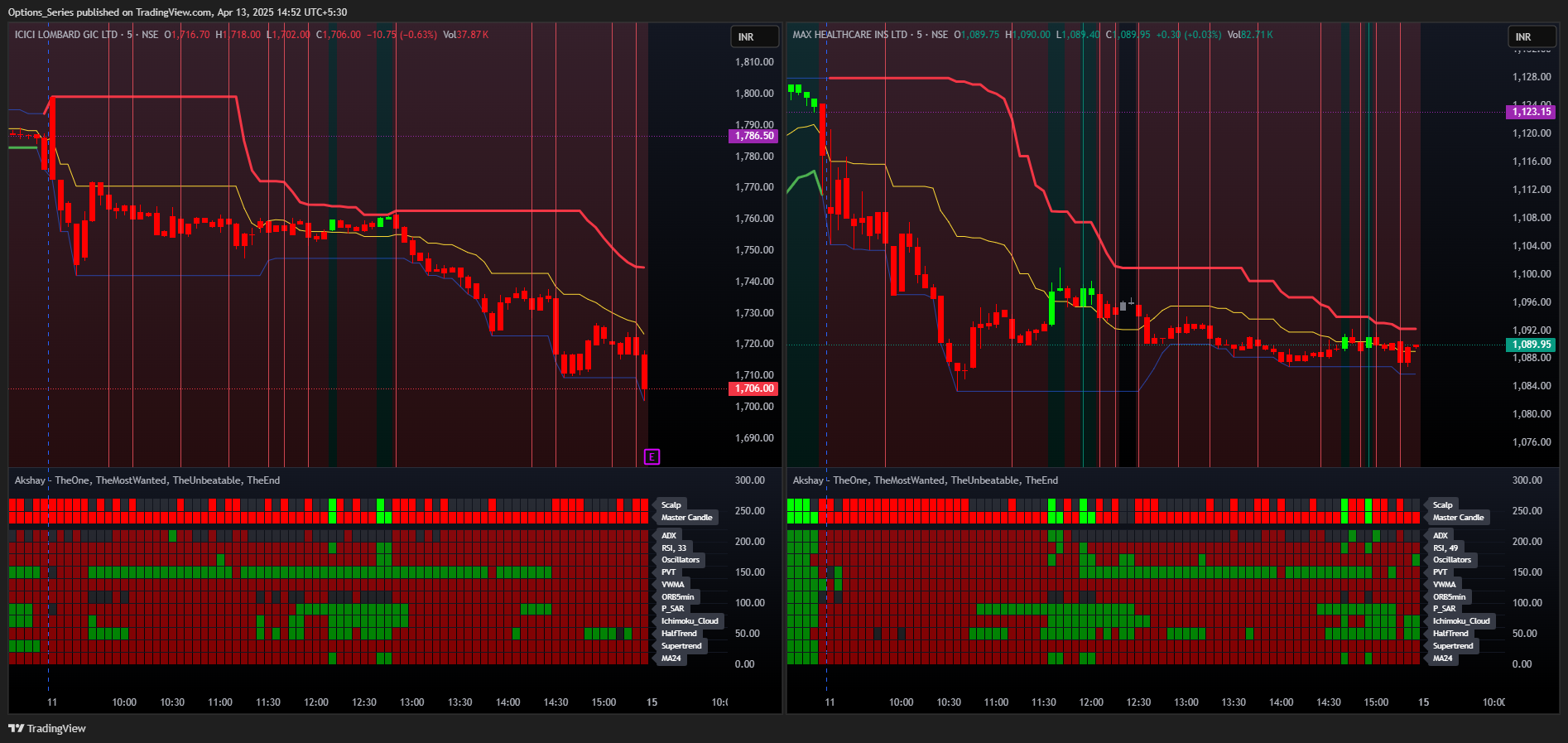Click the ADX label in ICICI indicator pane
1568x743 pixels.
pyautogui.click(x=669, y=536)
